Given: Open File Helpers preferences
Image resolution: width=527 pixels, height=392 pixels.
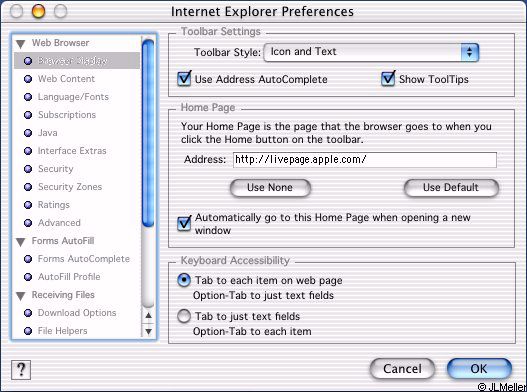Looking at the screenshot, I should point(63,331).
